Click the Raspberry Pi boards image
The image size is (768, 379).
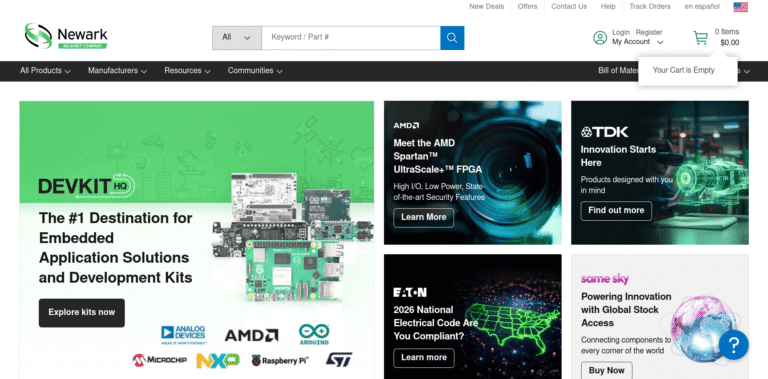[x=292, y=237]
